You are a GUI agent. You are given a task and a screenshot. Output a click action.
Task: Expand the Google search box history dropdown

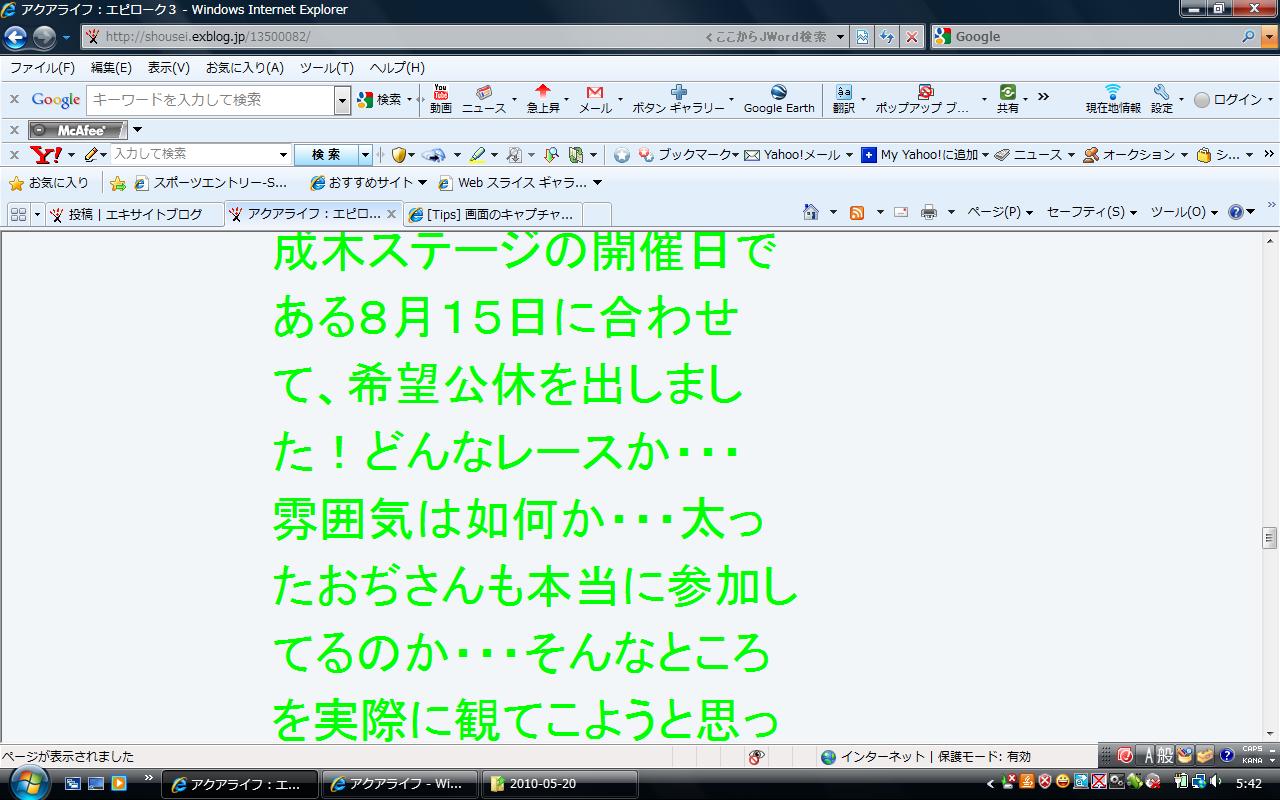[x=342, y=100]
